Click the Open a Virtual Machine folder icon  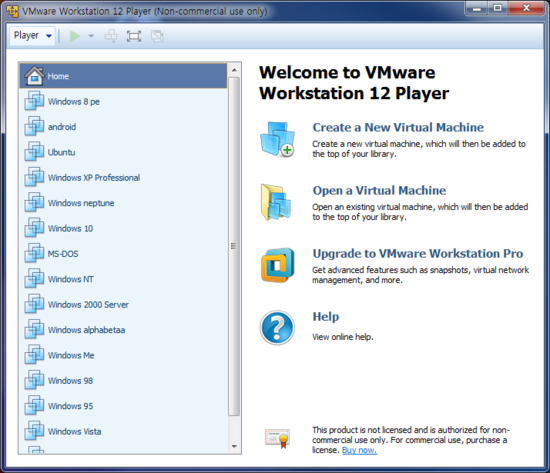point(276,202)
